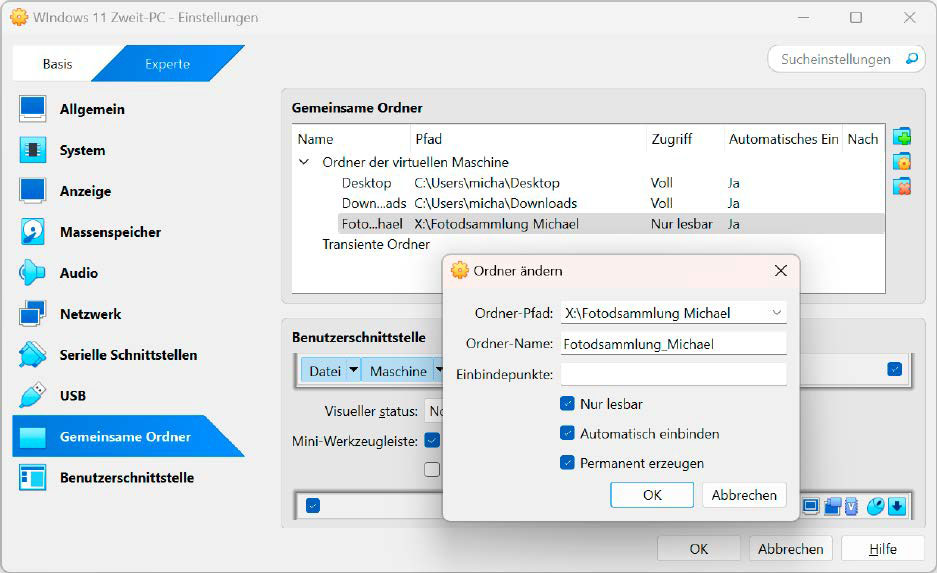The width and height of the screenshot is (937, 573).
Task: Switch to the Basis tab
Action: click(57, 63)
